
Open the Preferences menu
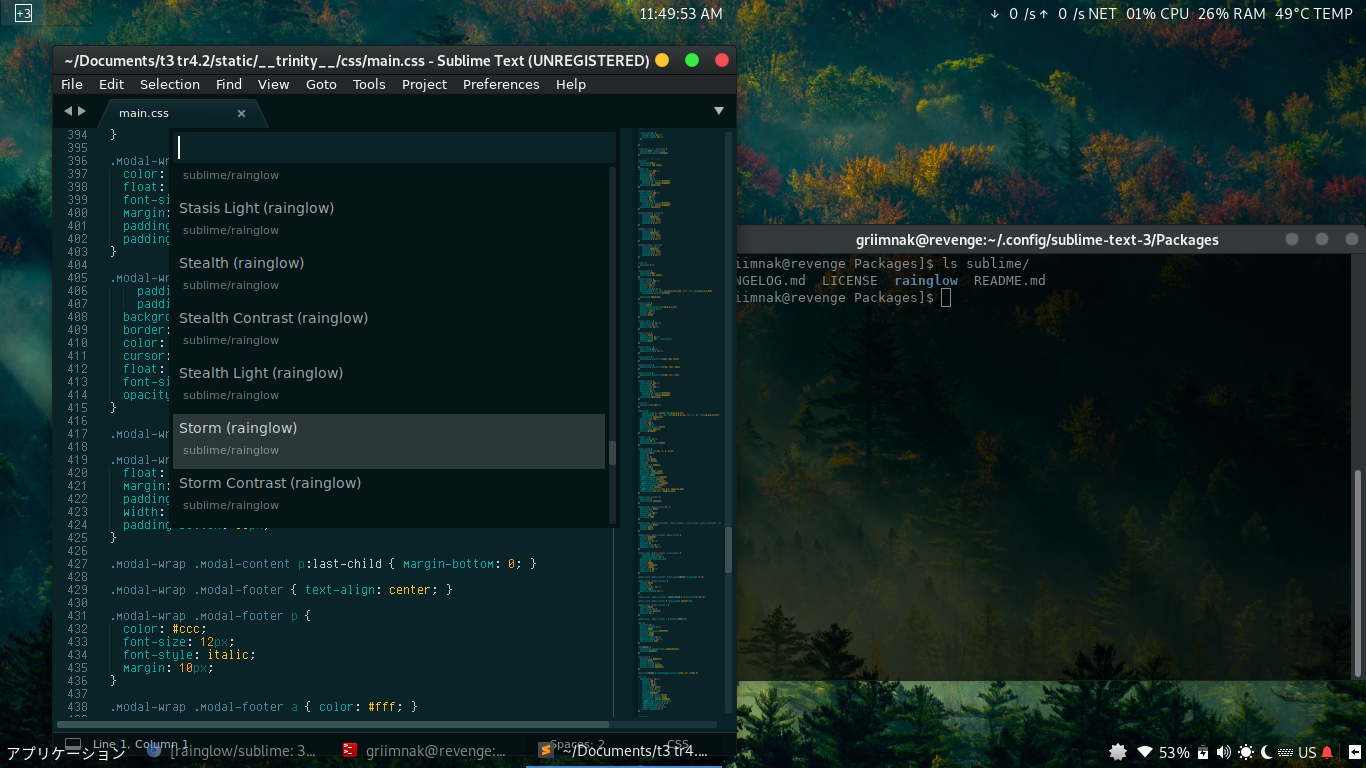(501, 84)
